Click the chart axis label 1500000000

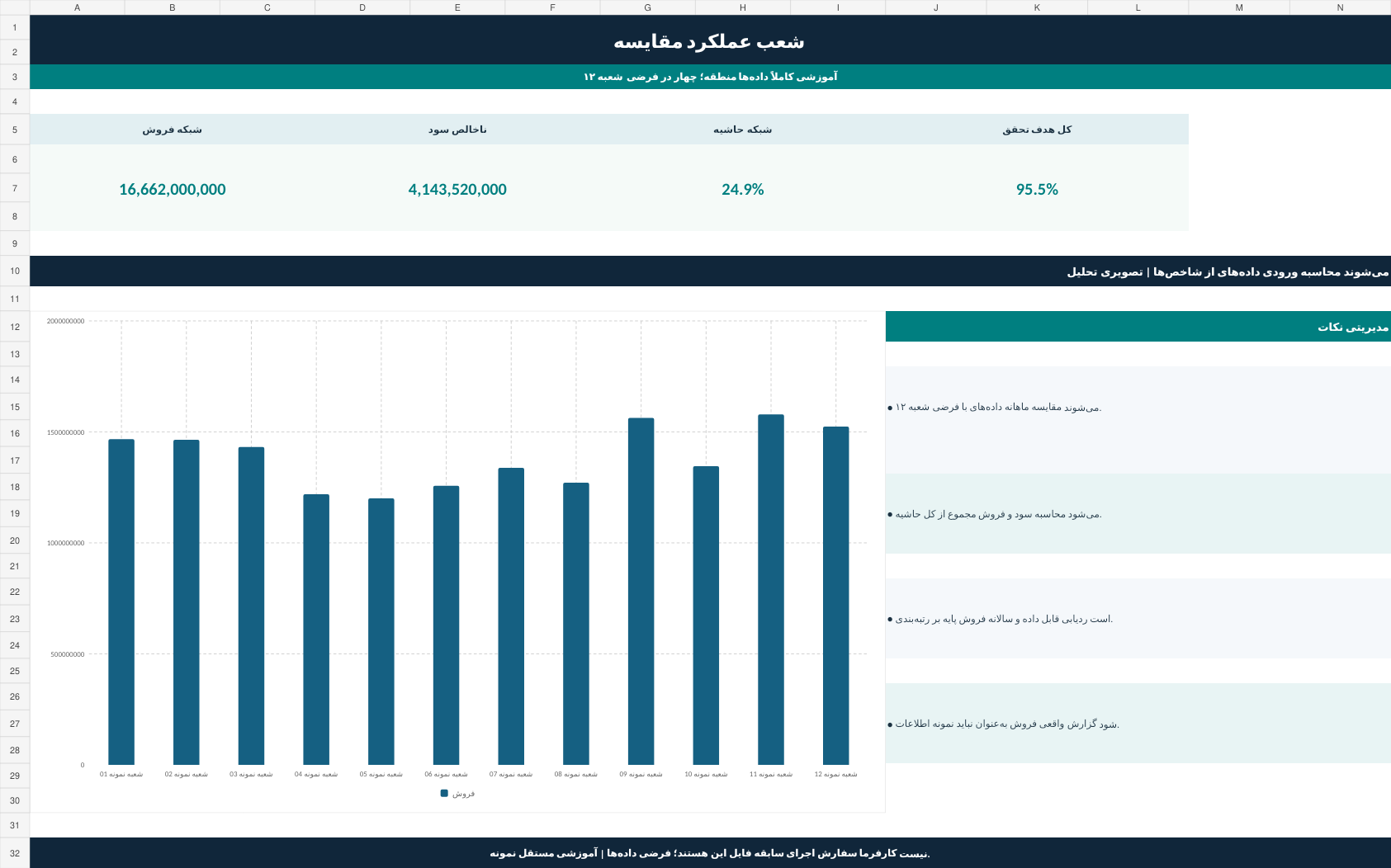[65, 432]
